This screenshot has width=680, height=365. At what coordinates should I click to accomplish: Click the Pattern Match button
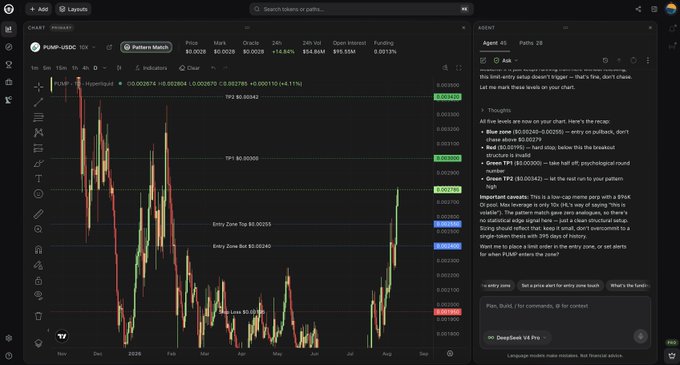coord(146,47)
